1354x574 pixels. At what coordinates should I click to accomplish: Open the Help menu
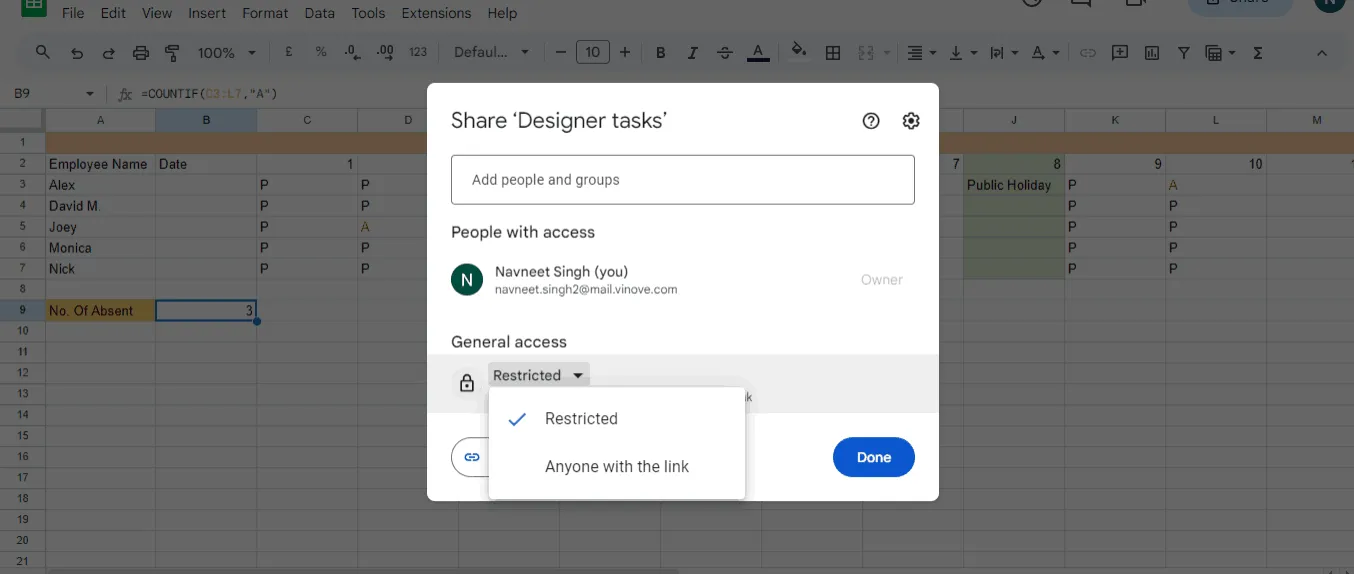pyautogui.click(x=502, y=13)
